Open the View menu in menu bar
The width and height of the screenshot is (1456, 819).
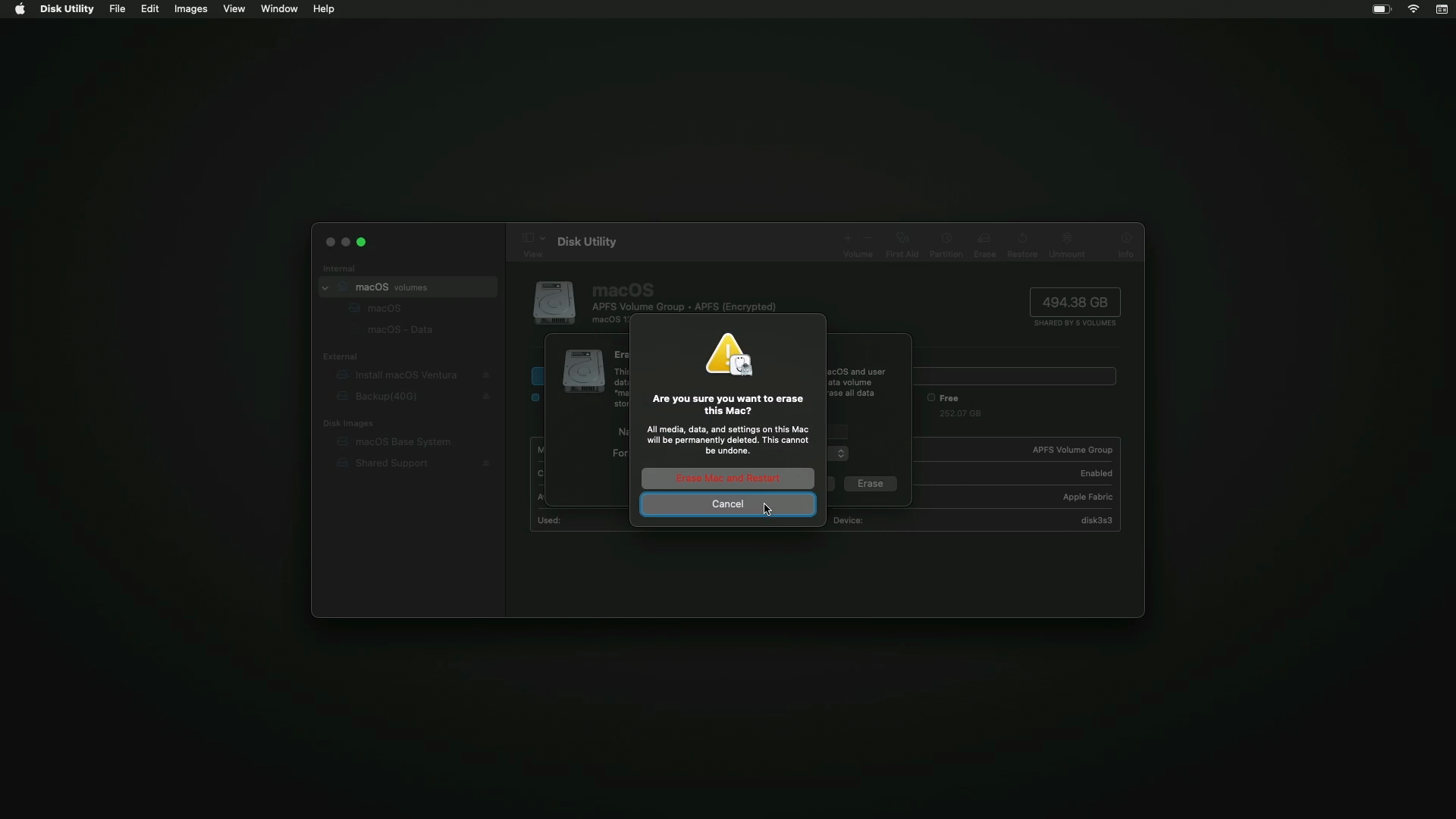coord(233,9)
